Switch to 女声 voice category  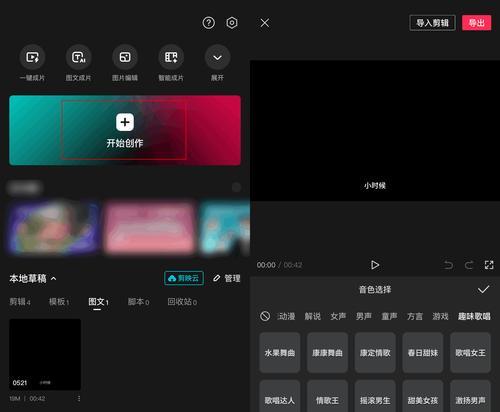tap(338, 316)
